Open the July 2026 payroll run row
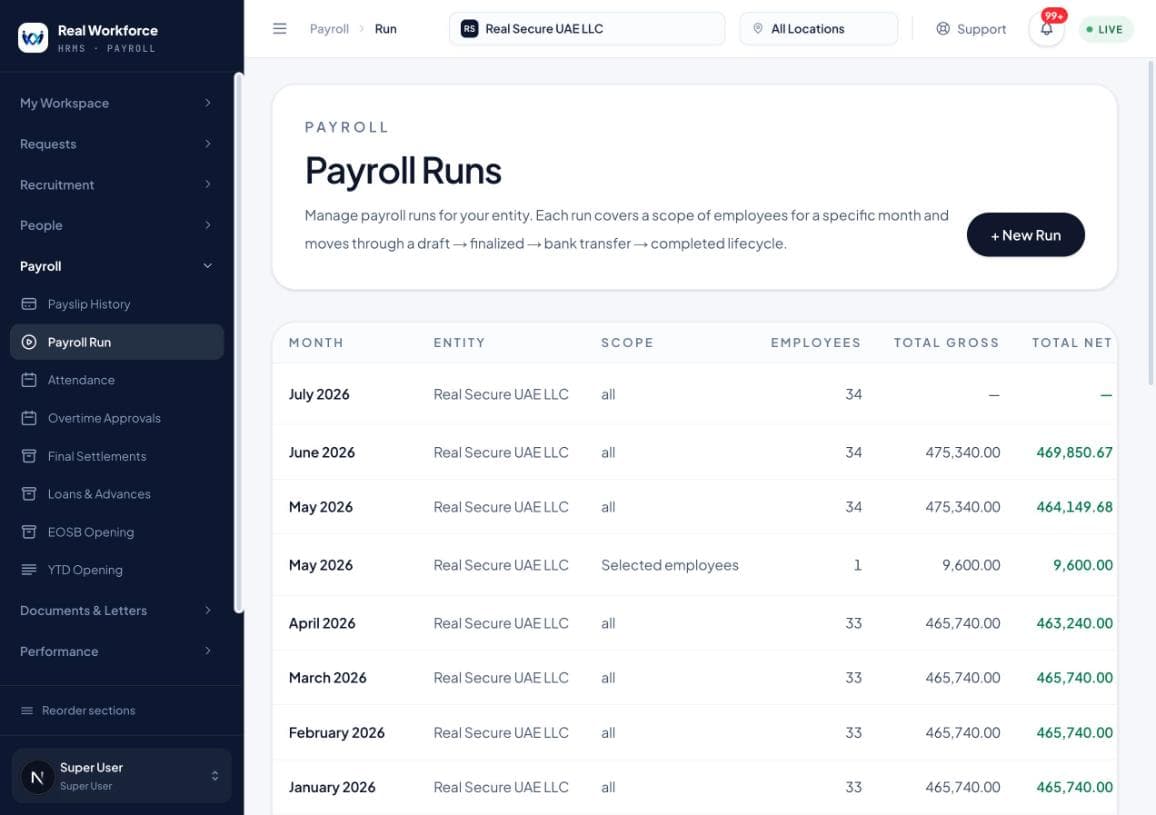 [x=694, y=394]
